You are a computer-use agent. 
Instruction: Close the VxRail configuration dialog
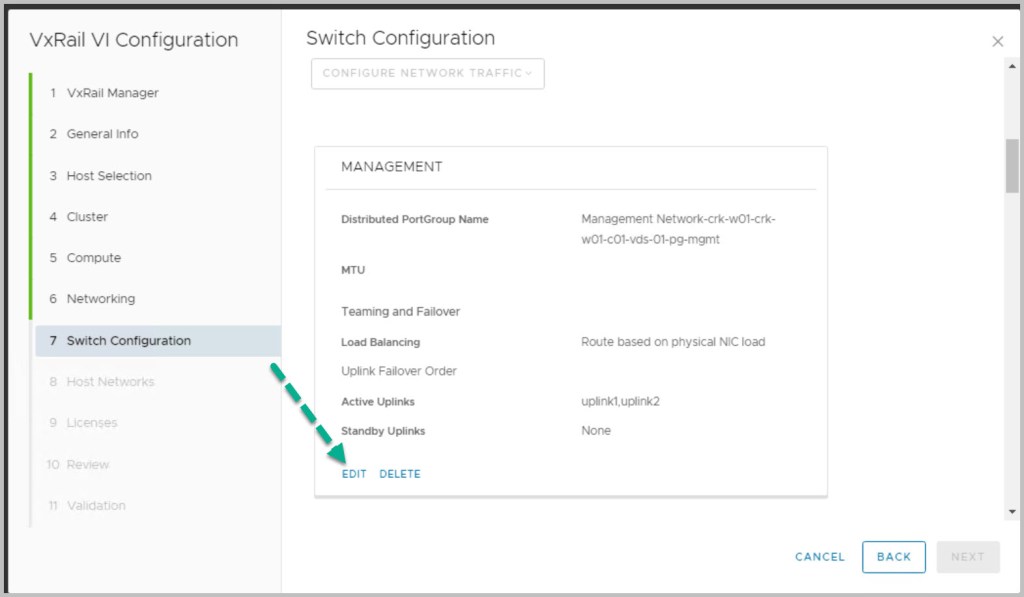pyautogui.click(x=997, y=42)
